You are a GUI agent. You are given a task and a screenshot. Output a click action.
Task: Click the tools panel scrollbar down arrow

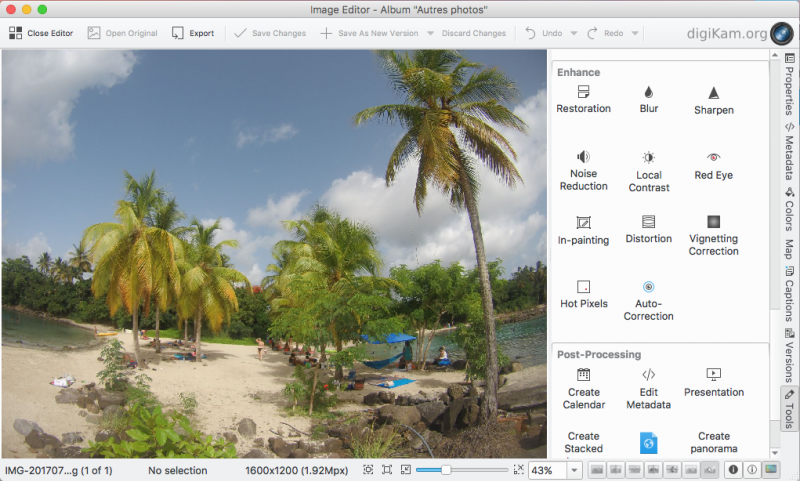pos(774,452)
